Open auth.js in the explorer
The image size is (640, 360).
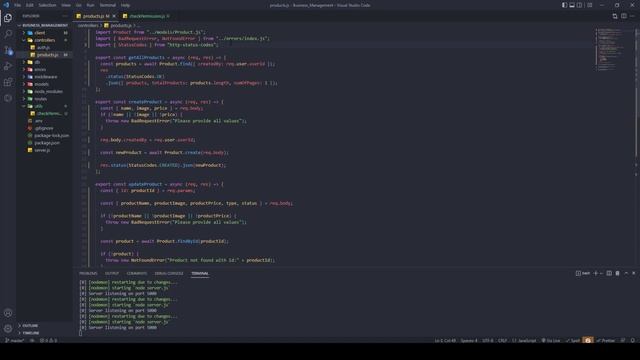tap(44, 47)
